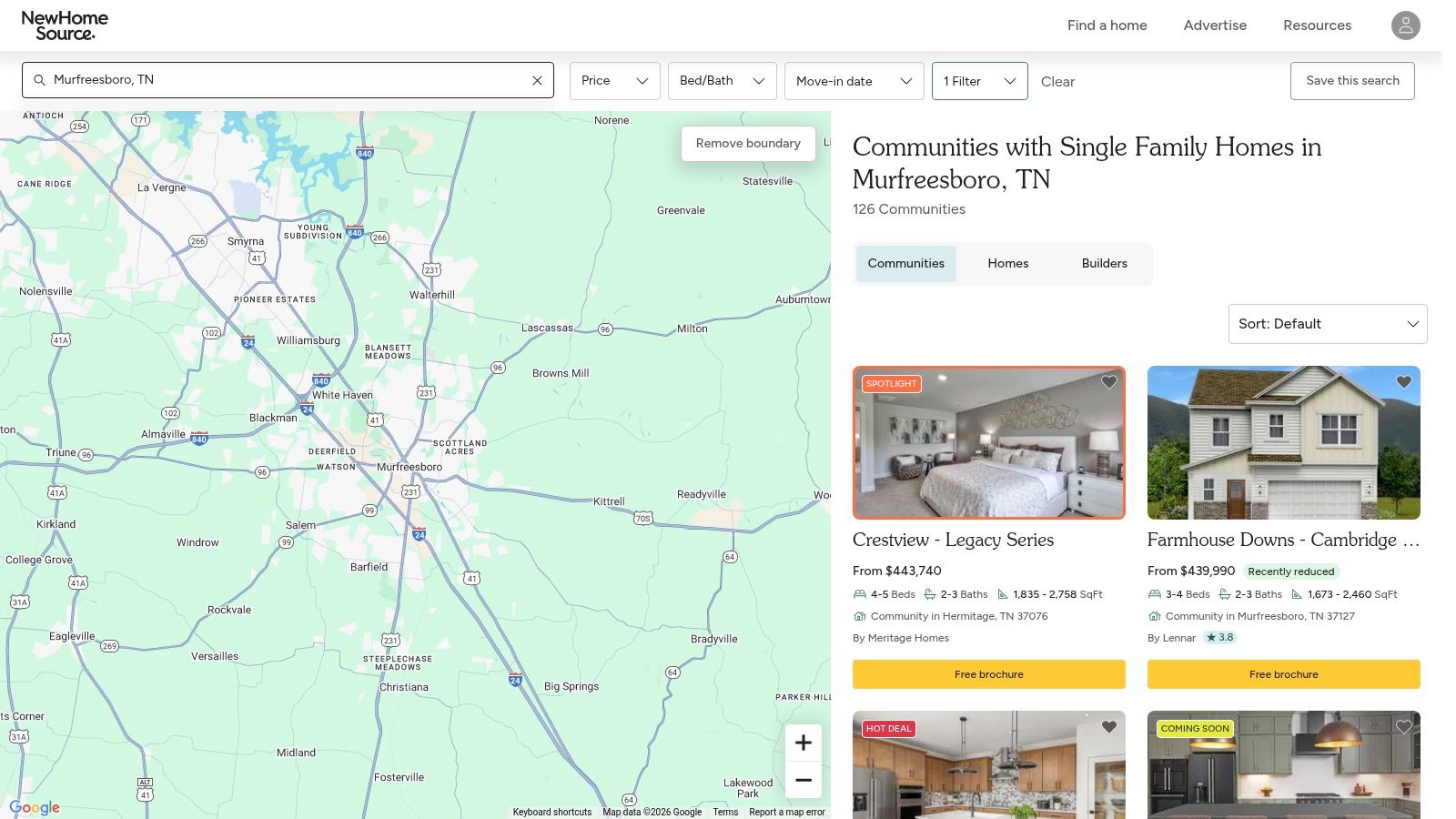Viewport: 1456px width, 819px height.
Task: Open the Hot Deal kitchen photo
Action: click(989, 764)
